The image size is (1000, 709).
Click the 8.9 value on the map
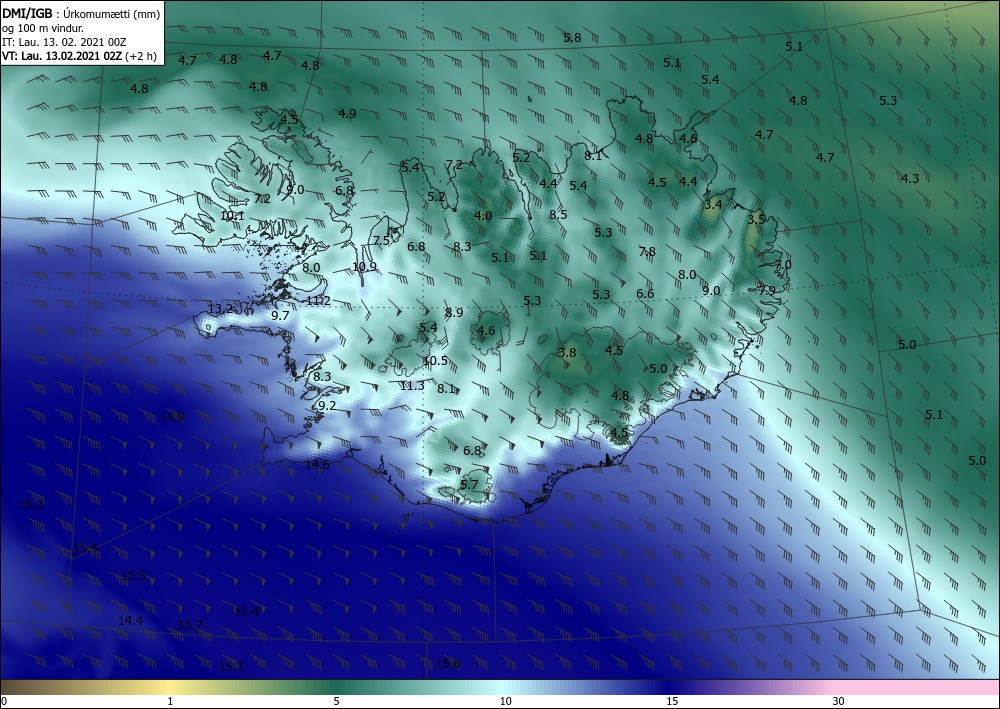pyautogui.click(x=454, y=313)
